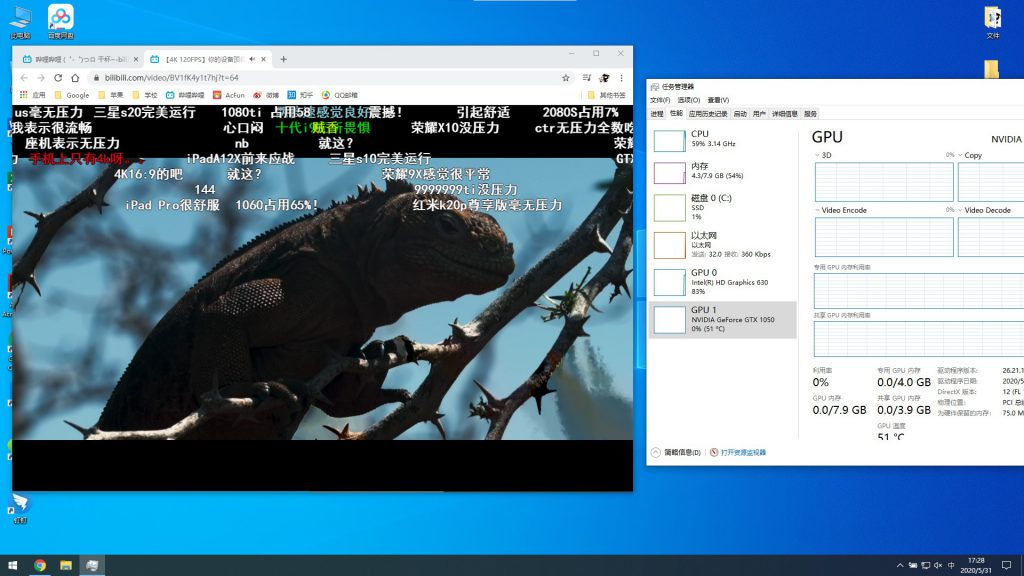Switch to the 应用历史记录 tab
The height and width of the screenshot is (576, 1024).
click(x=708, y=114)
